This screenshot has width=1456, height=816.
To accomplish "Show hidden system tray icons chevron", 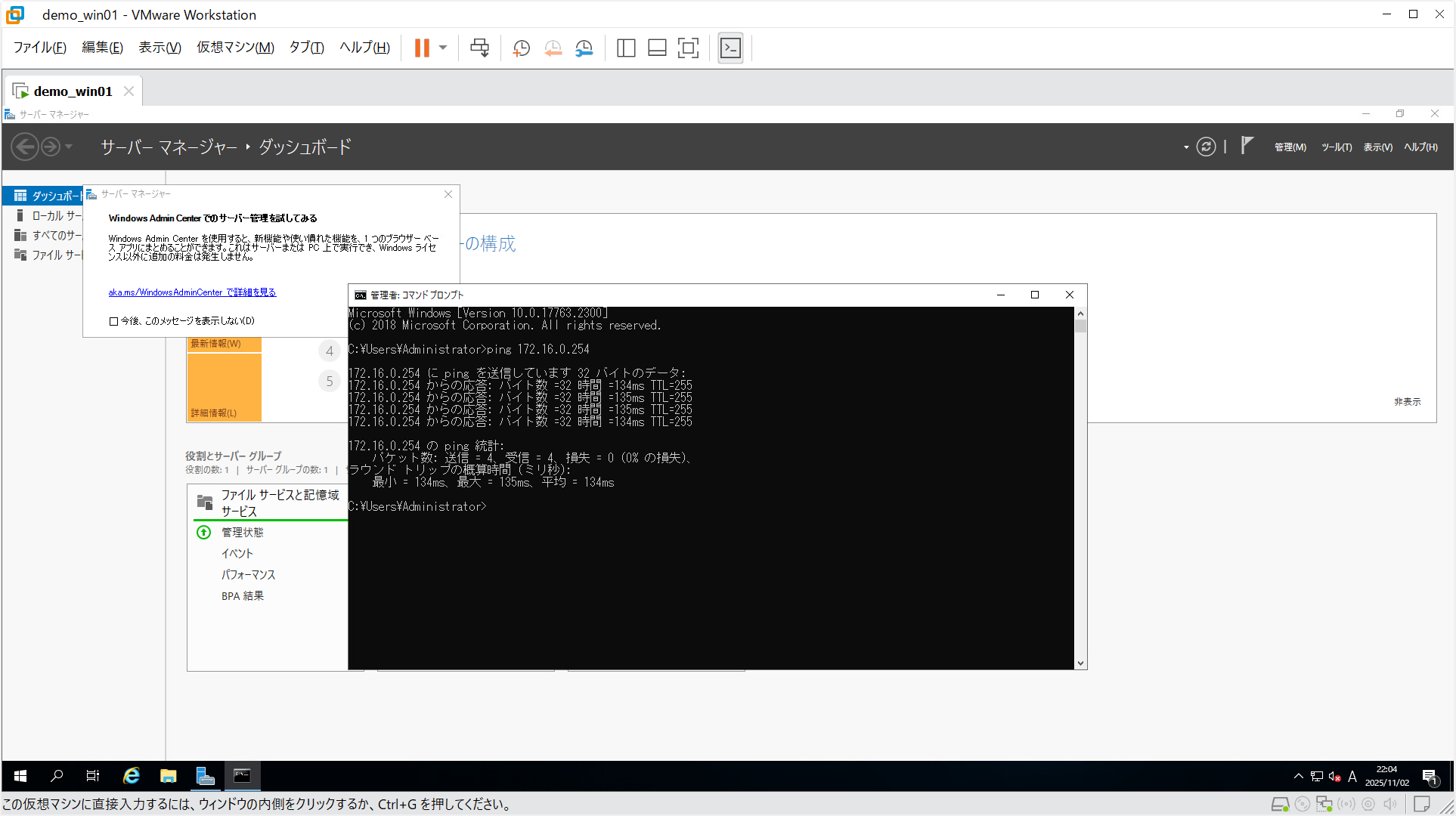I will pyautogui.click(x=1298, y=776).
